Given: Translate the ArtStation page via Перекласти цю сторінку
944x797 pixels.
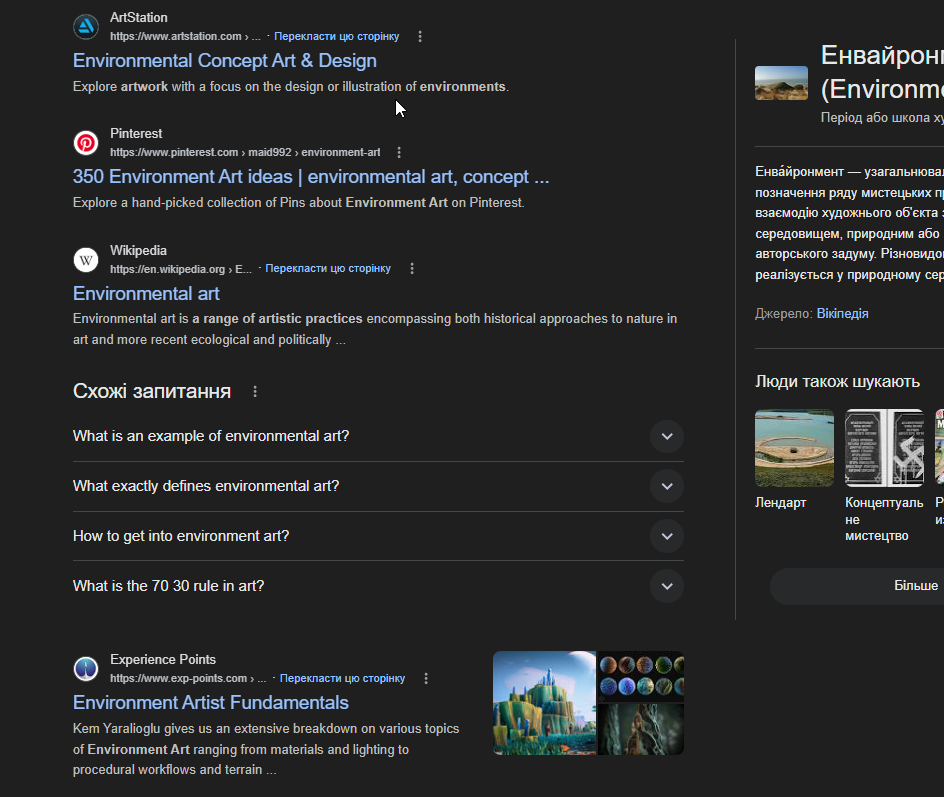Looking at the screenshot, I should coord(337,37).
